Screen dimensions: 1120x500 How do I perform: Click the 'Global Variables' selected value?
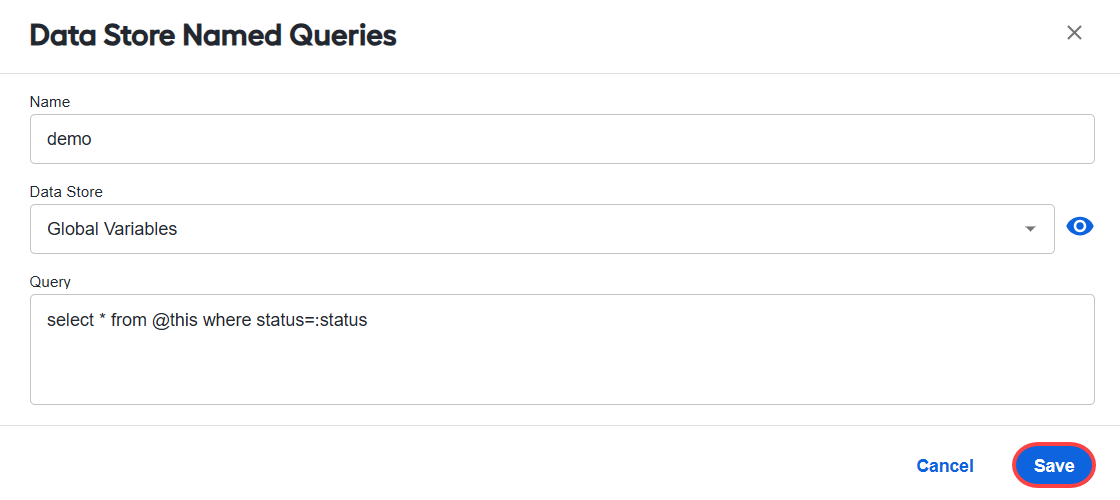(112, 229)
